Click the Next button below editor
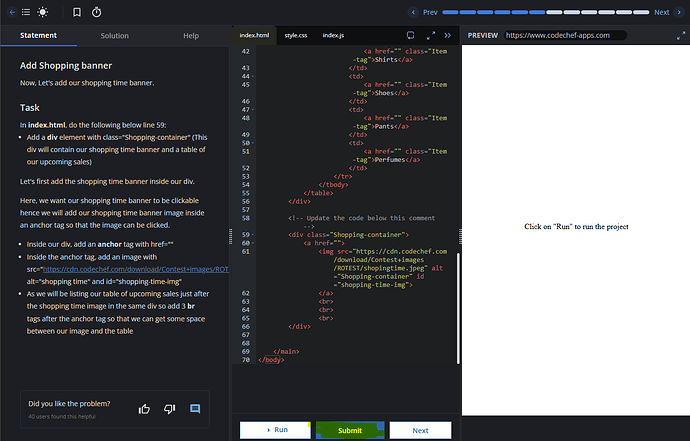Screen dimensions: 690x441 coord(420,430)
